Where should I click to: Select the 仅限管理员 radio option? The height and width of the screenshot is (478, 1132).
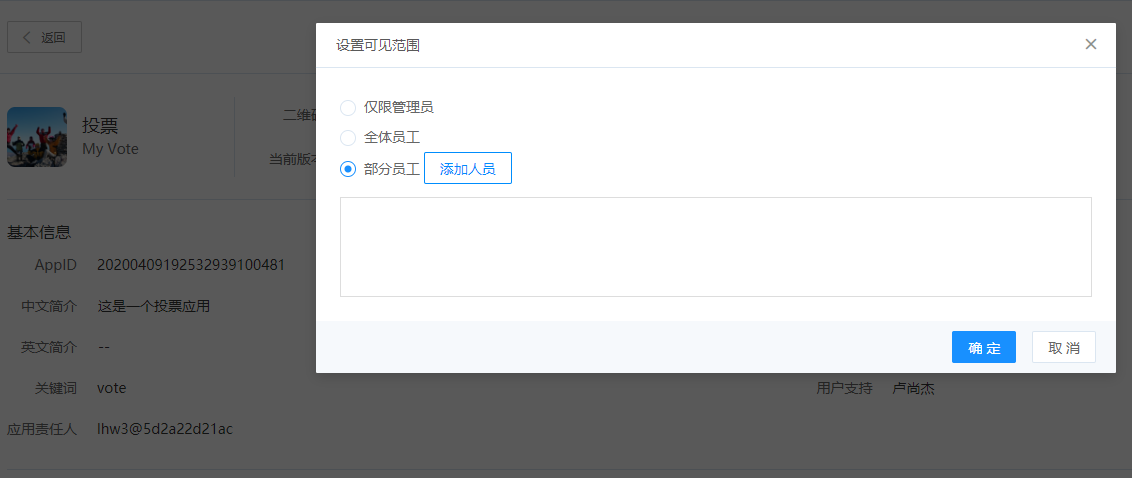348,108
